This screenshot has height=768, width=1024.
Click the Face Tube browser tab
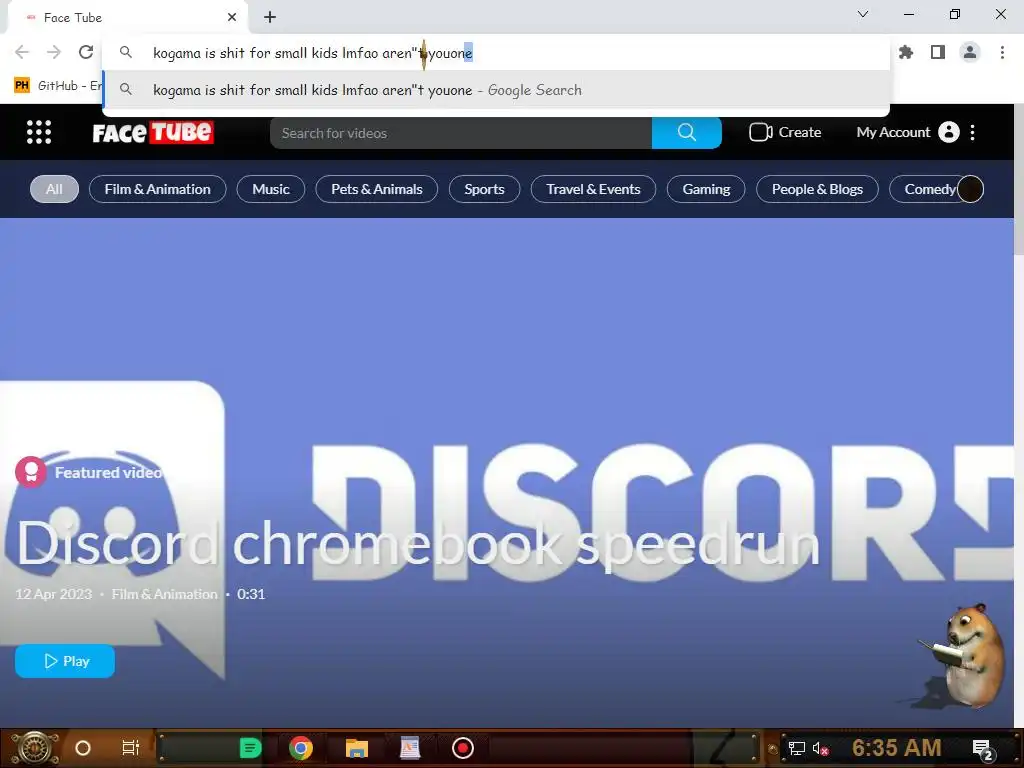(127, 18)
